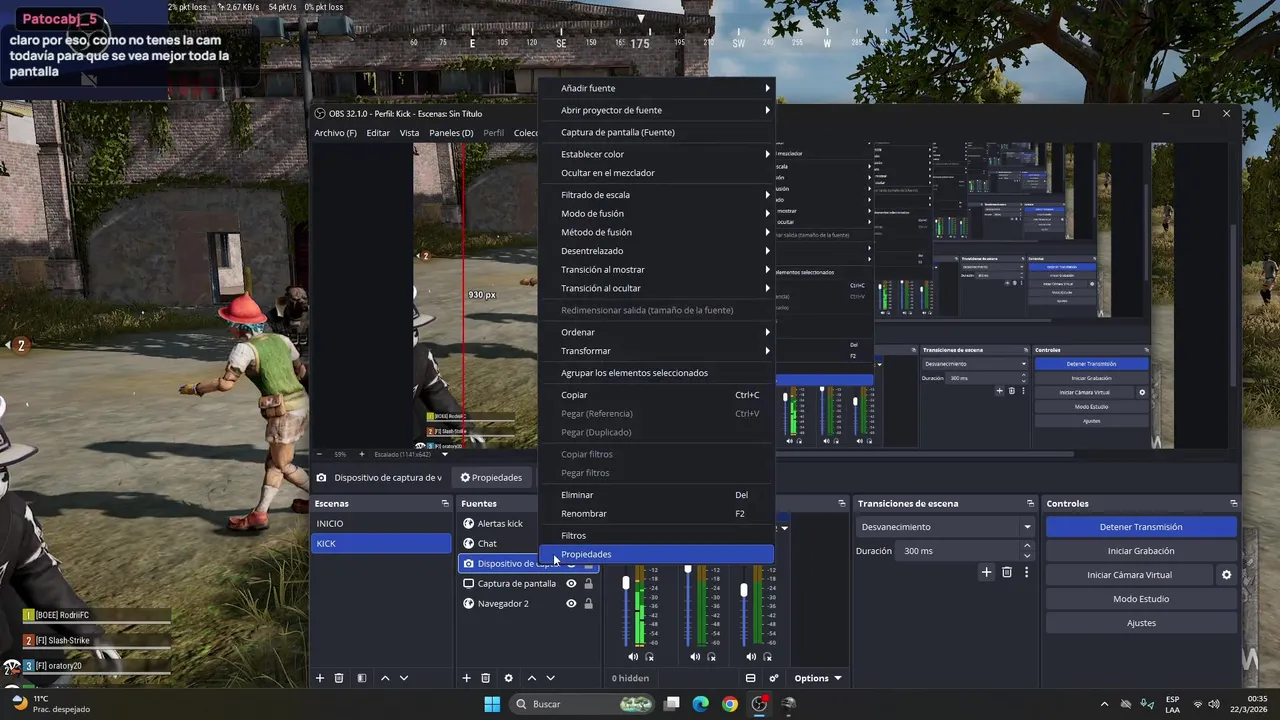Add a new source with the plus icon

(466, 678)
